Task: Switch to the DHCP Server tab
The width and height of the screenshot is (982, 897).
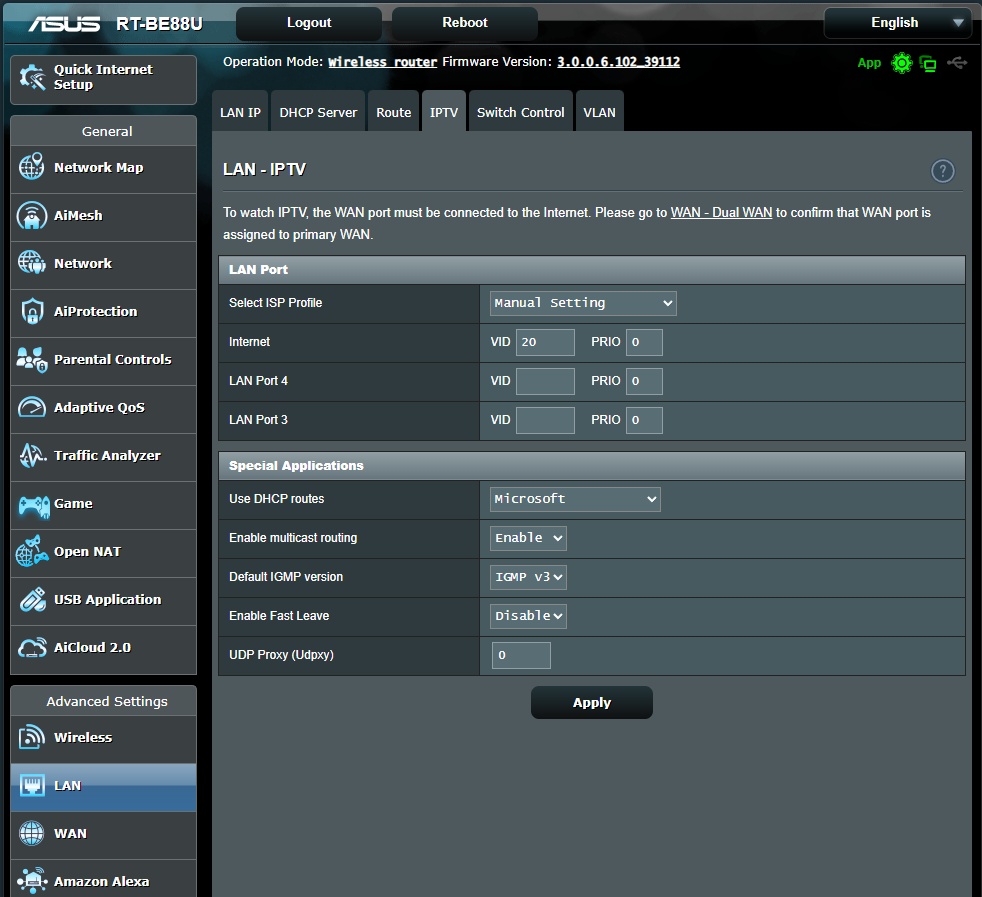Action: coord(318,113)
